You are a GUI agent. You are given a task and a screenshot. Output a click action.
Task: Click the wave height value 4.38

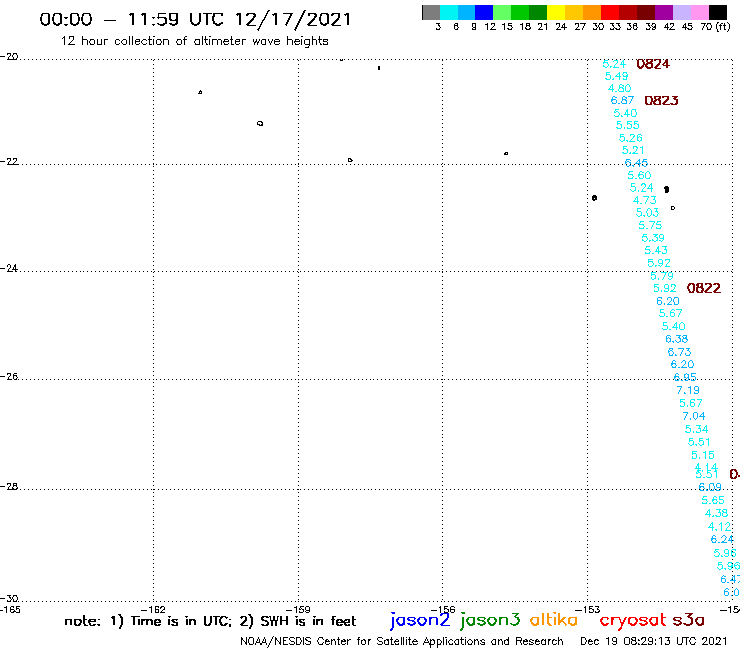(716, 513)
